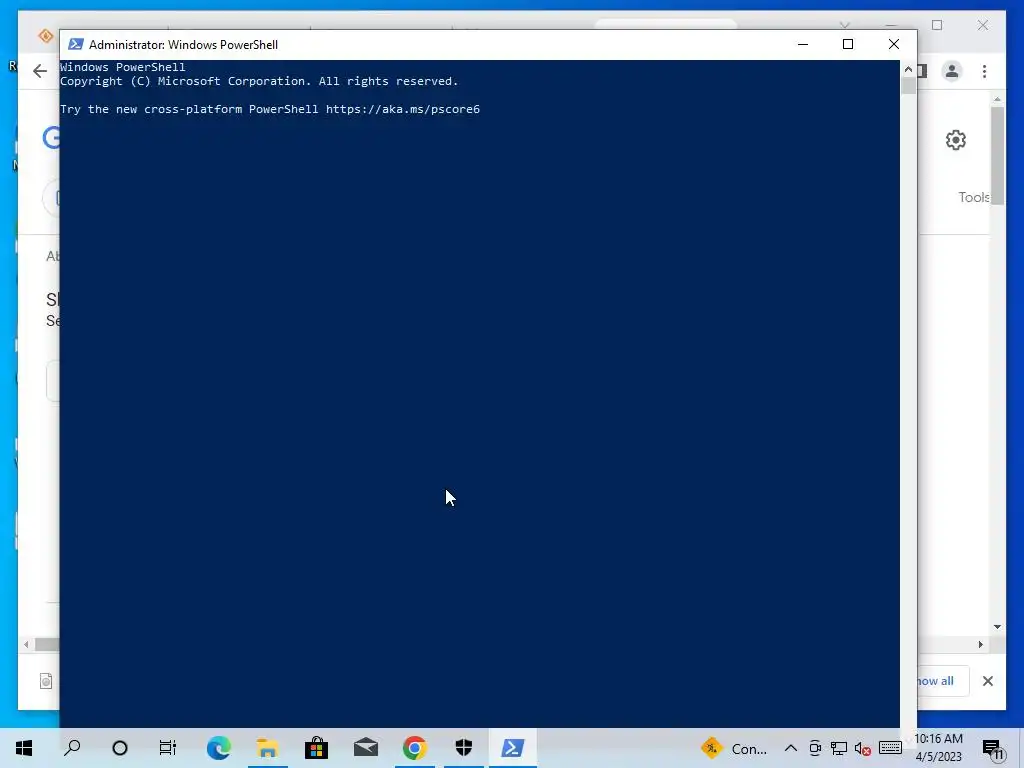Switch to Google Chrome on the taskbar
This screenshot has height=768, width=1024.
pyautogui.click(x=415, y=748)
